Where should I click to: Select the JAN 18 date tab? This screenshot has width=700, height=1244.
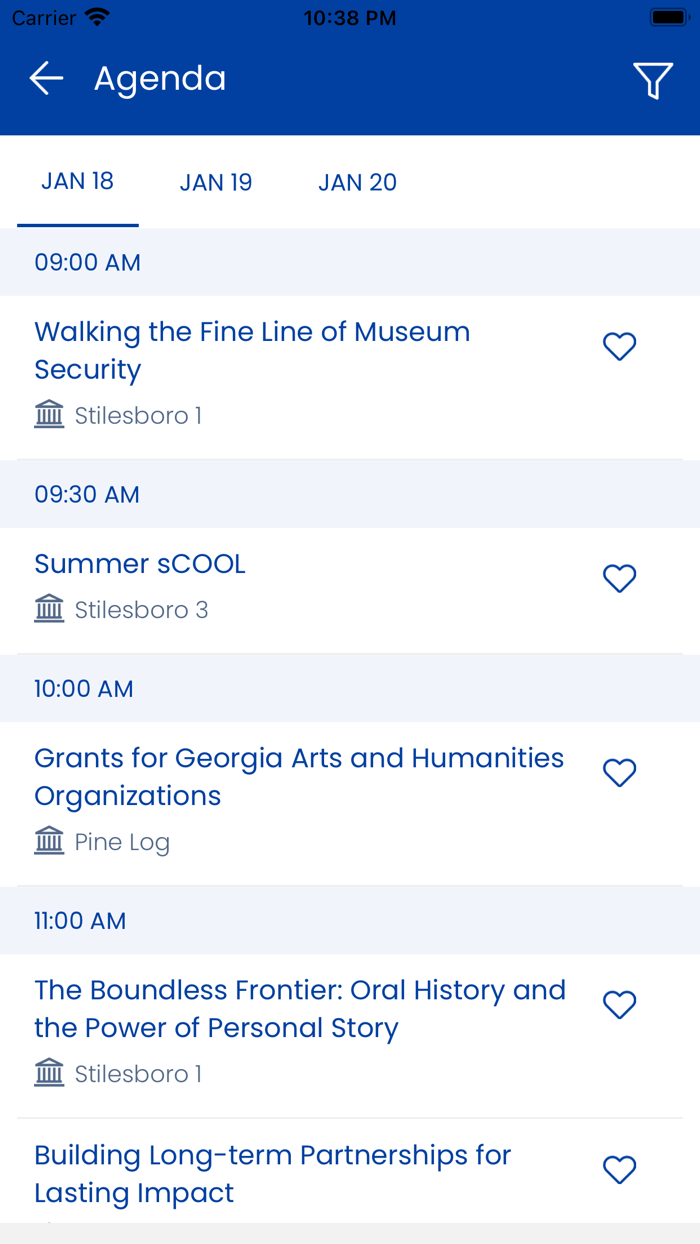(77, 181)
